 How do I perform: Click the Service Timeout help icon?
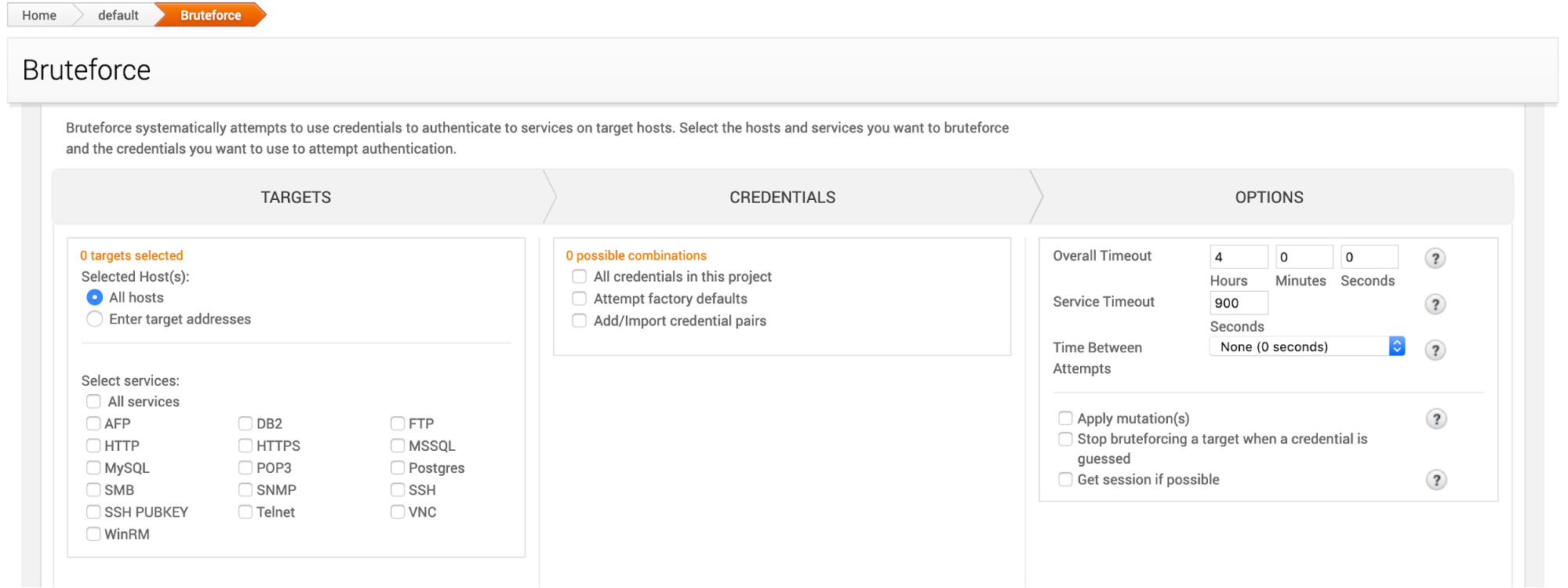(1435, 304)
